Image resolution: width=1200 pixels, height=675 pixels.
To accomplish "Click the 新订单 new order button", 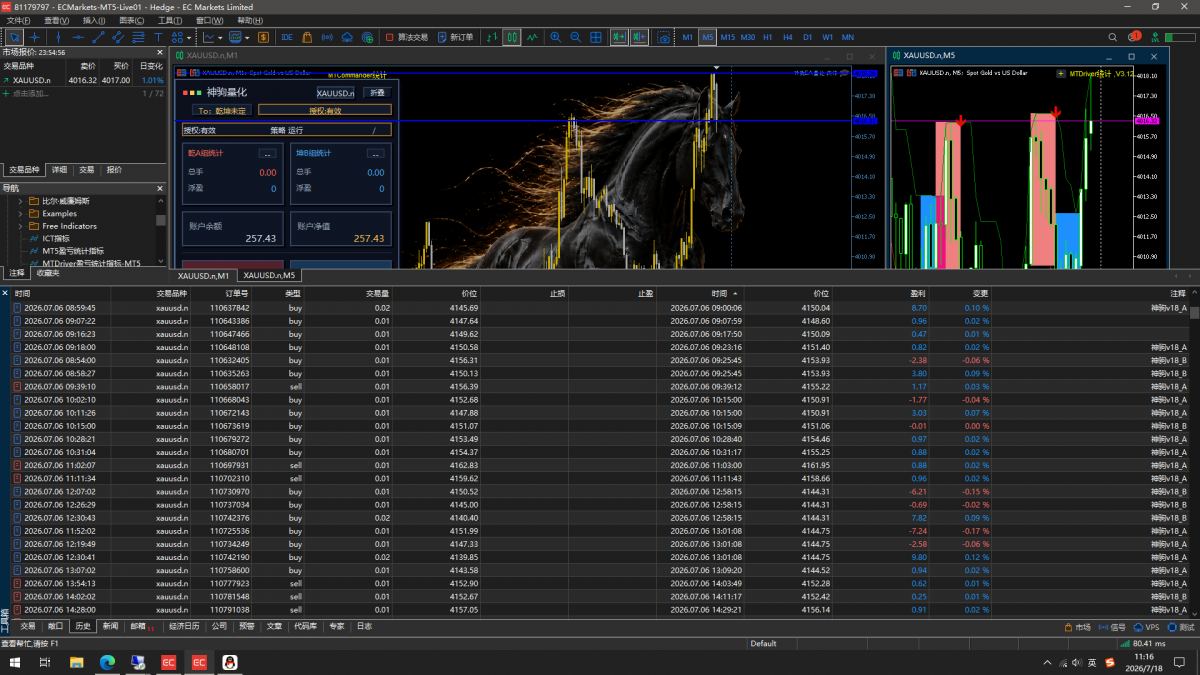I will [x=455, y=37].
